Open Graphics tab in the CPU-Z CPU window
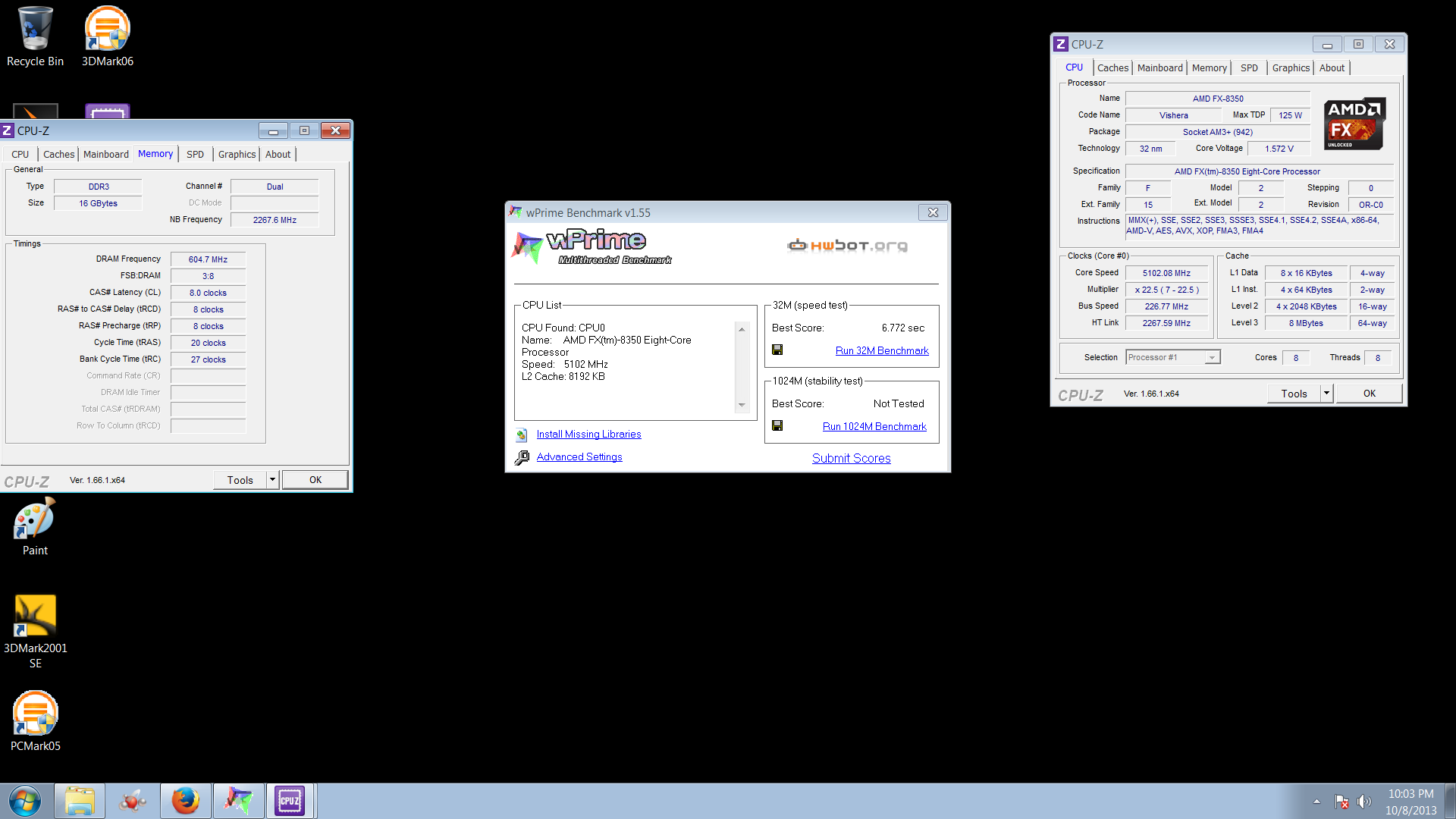Image resolution: width=1456 pixels, height=819 pixels. coord(1291,67)
